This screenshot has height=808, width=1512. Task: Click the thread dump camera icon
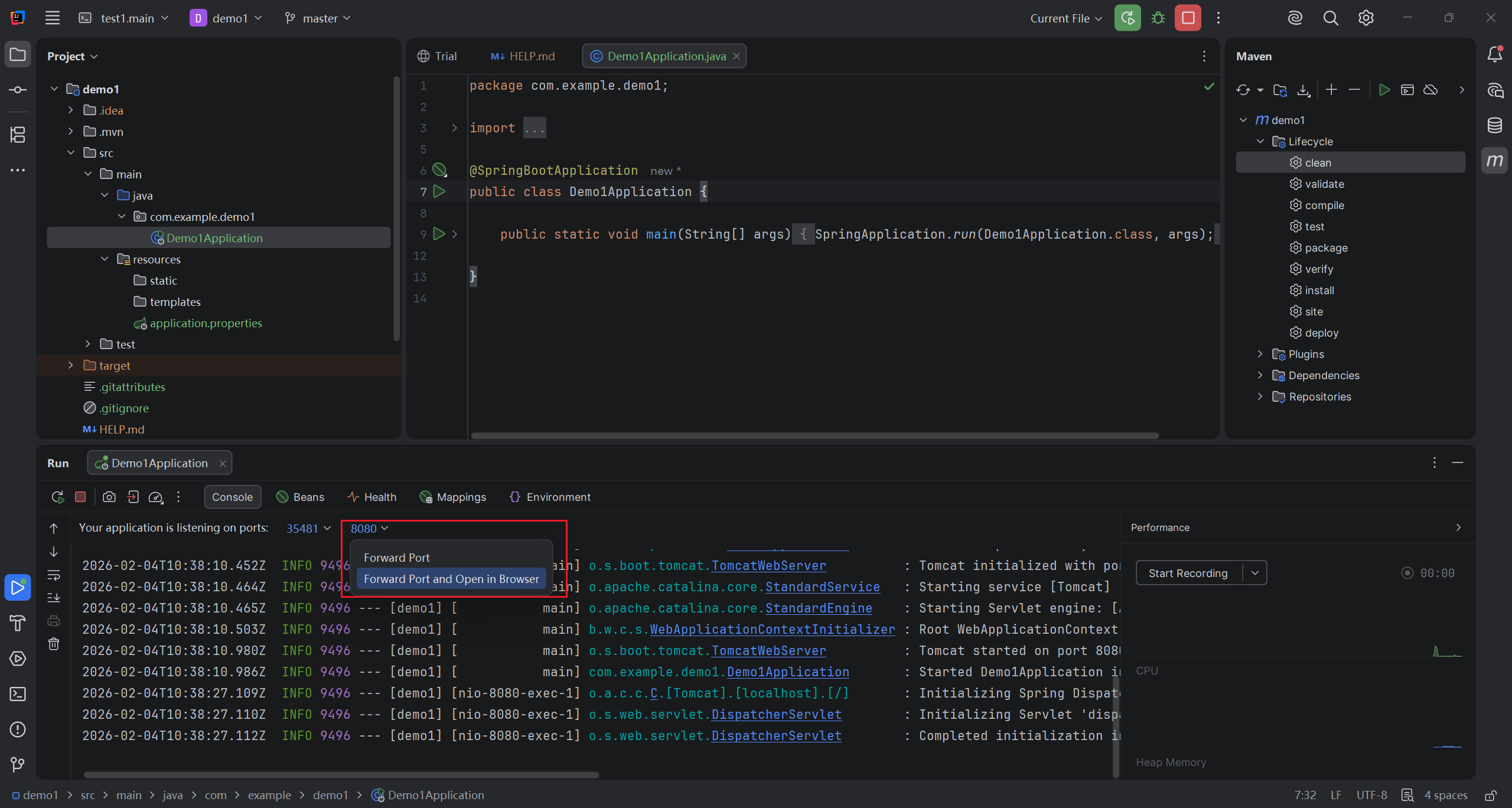pyautogui.click(x=109, y=497)
